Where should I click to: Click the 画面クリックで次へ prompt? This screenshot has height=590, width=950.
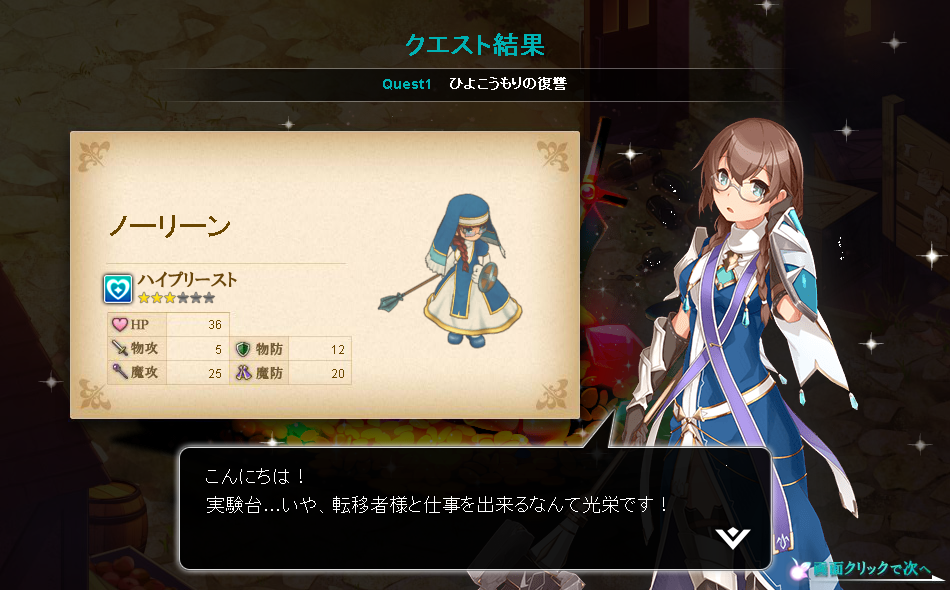point(872,569)
